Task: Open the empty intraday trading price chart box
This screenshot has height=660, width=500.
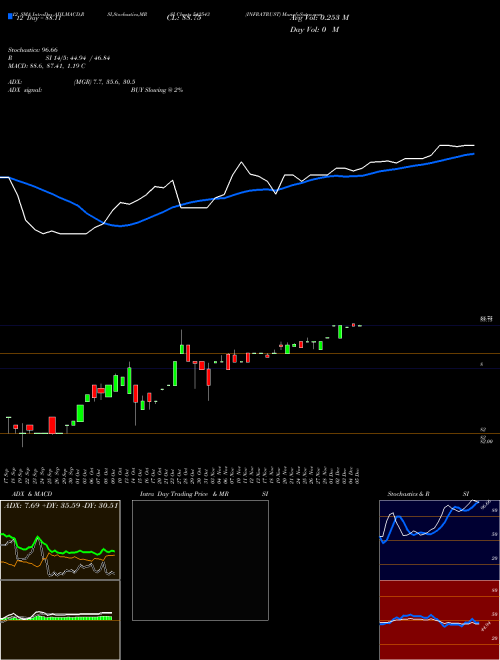Action: click(200, 560)
